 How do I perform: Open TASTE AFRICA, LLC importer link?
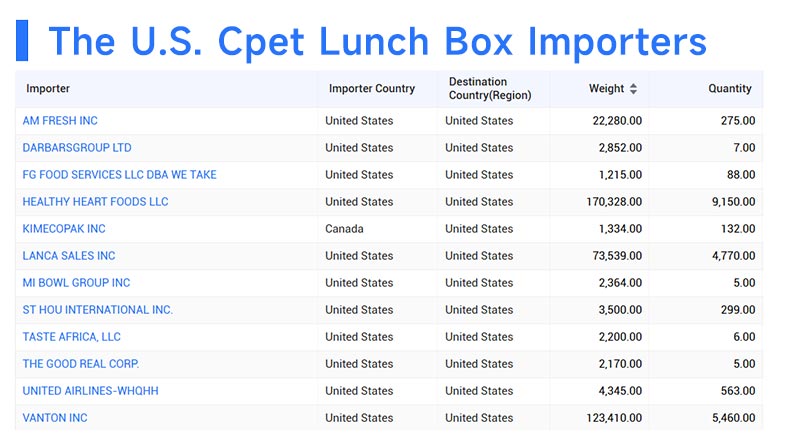[72, 337]
